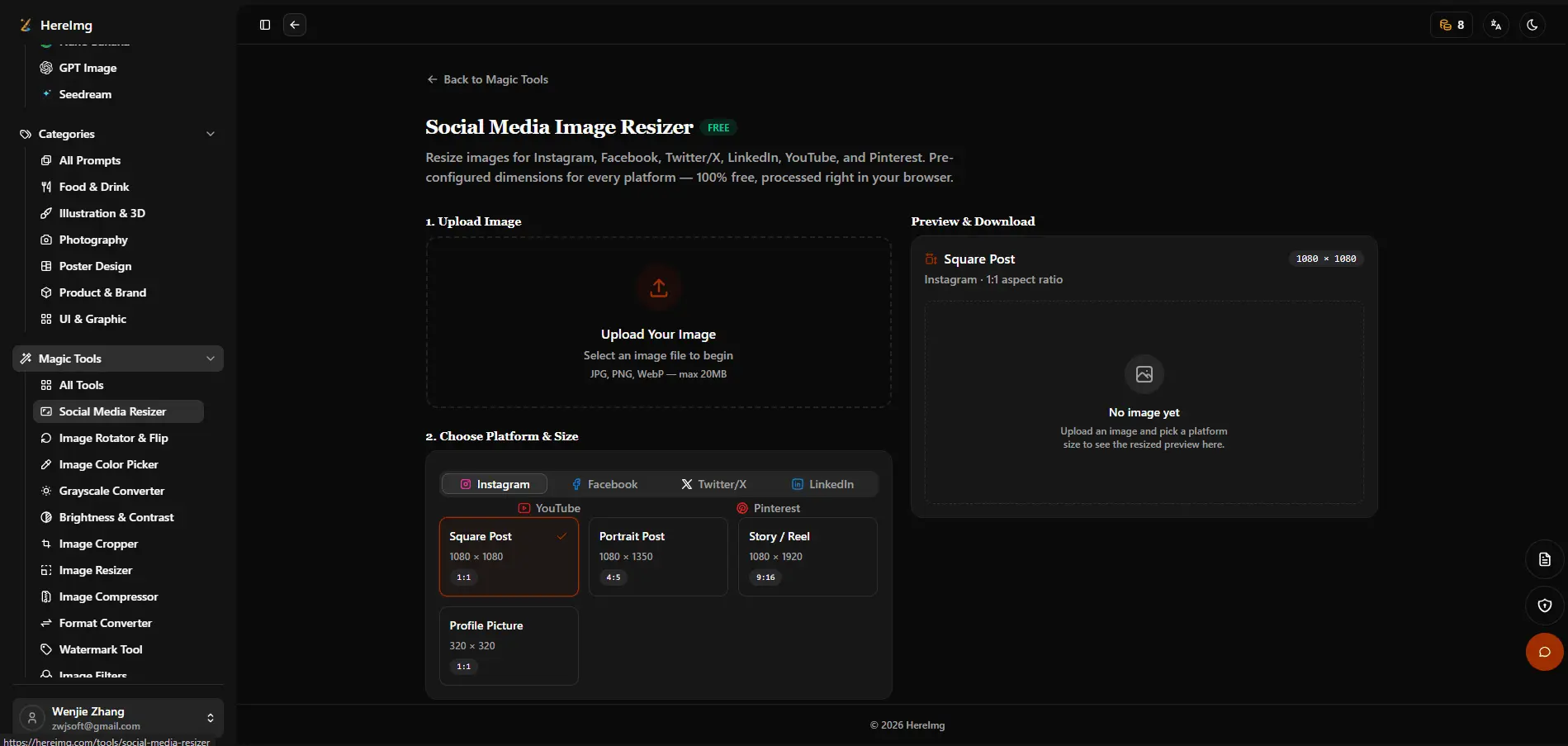Click the image placeholder icon in preview
Viewport: 1568px width, 746px height.
1144,374
